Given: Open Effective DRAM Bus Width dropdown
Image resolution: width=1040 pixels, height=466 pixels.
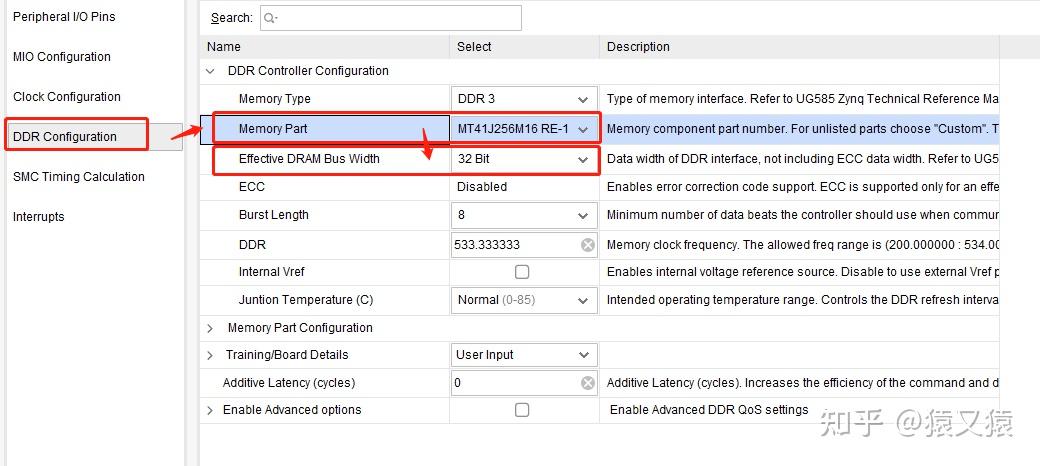Looking at the screenshot, I should (x=583, y=159).
